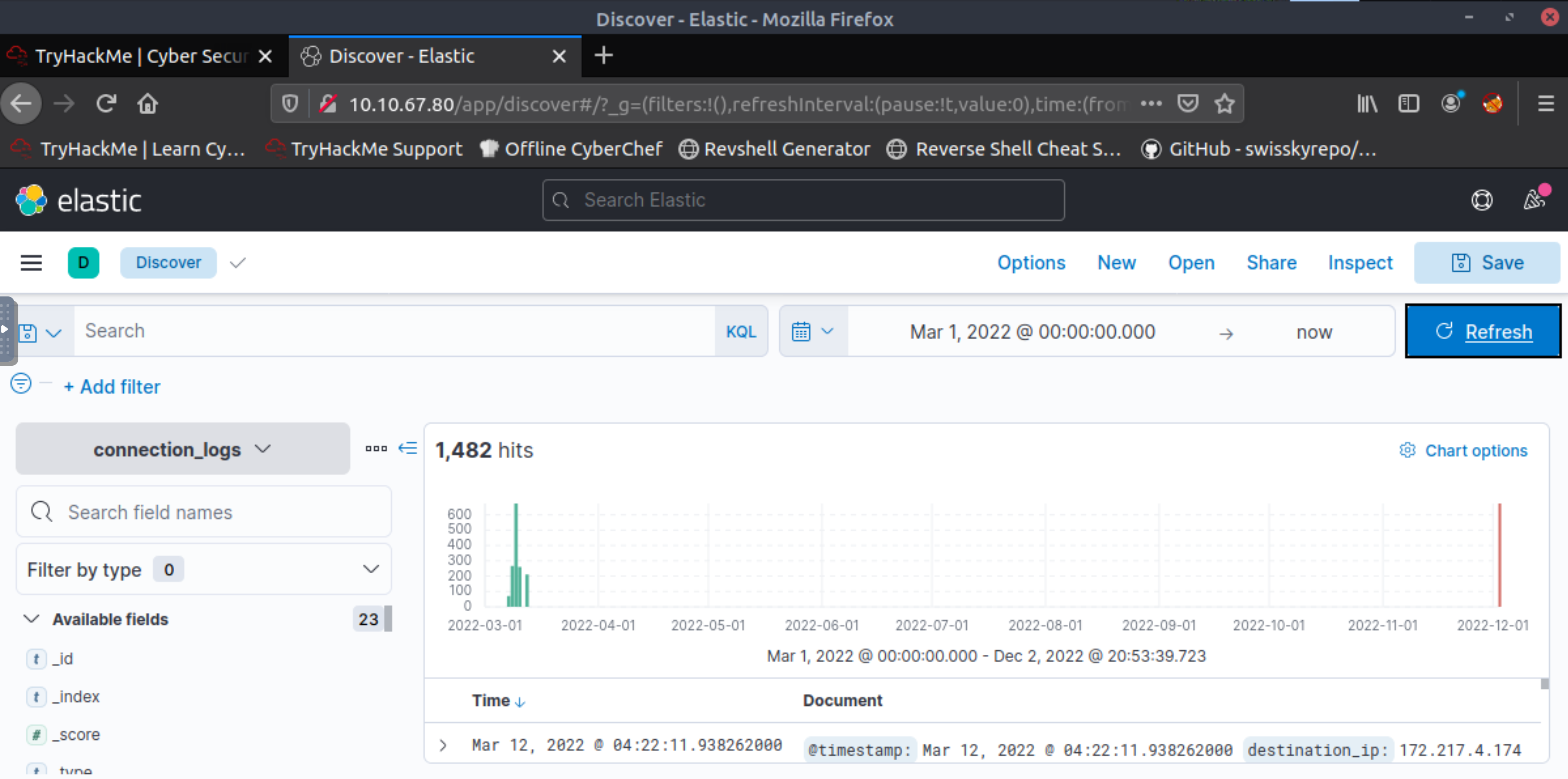Focus the KQL Search query field
The height and width of the screenshot is (779, 1568).
point(394,331)
